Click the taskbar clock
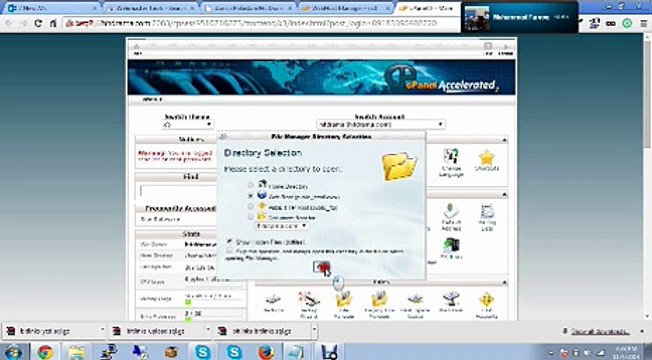This screenshot has height=360, width=652. (626, 353)
